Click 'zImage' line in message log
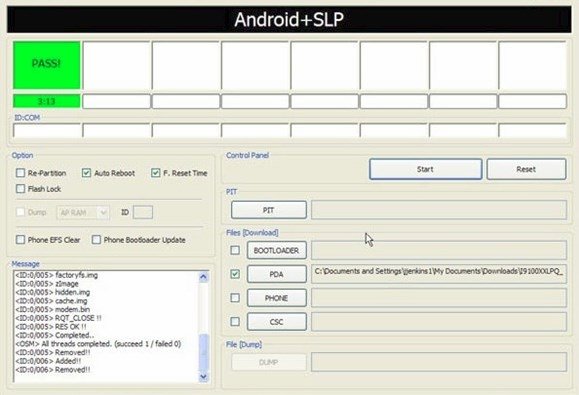The width and height of the screenshot is (579, 395). coord(47,284)
